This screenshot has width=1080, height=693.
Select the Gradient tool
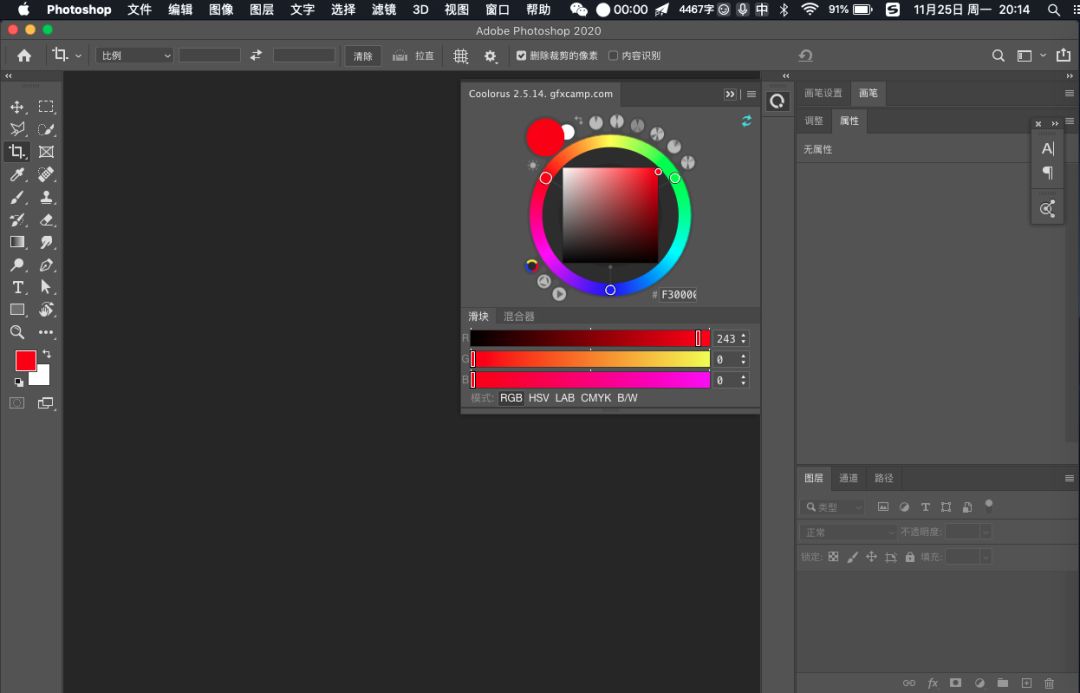coord(17,242)
